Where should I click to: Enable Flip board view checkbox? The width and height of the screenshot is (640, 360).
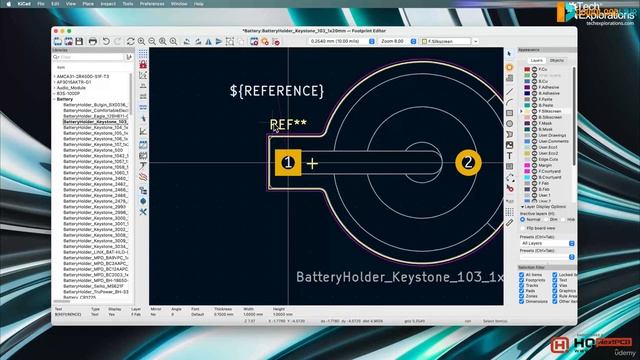pos(522,228)
